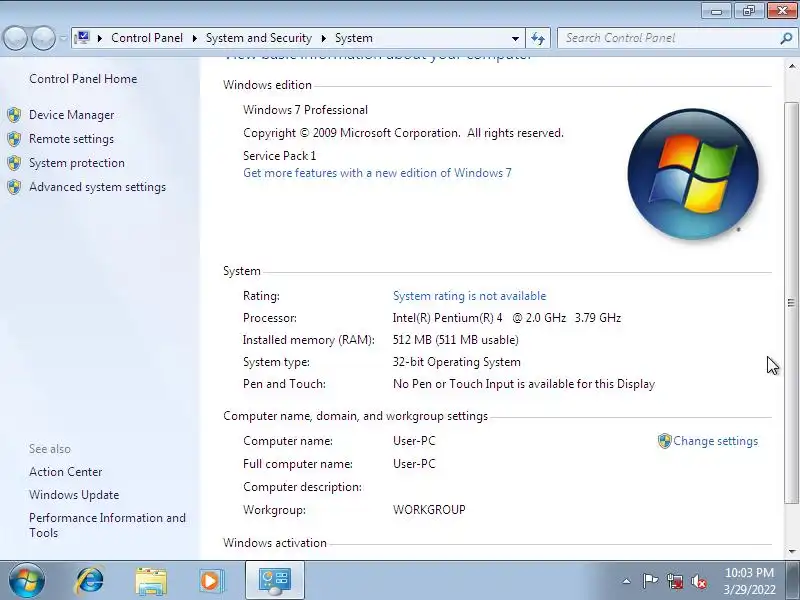Open Device Manager from sidebar

point(71,115)
